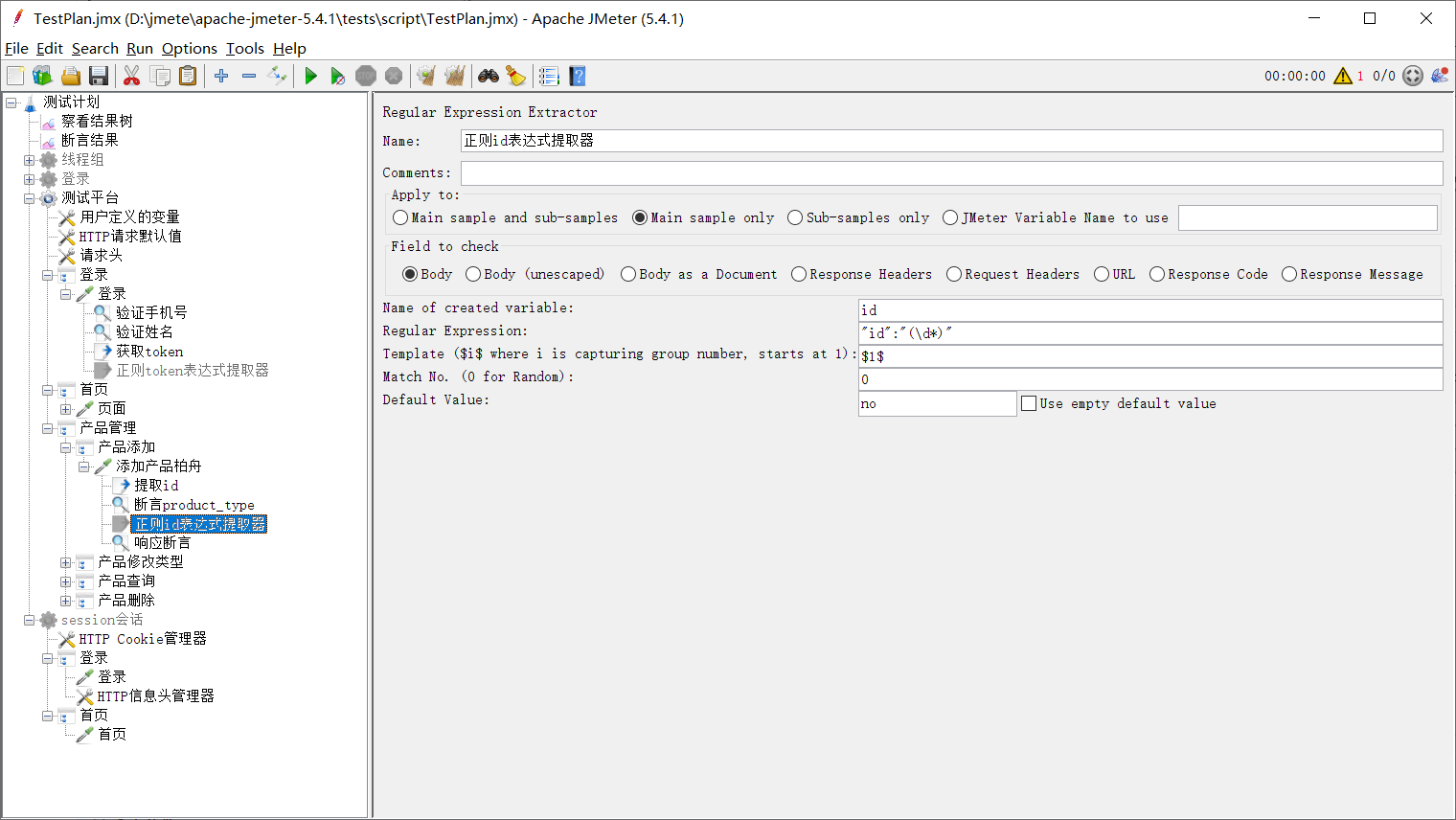
Task: Open the Function Helper dialog icon
Action: (549, 76)
